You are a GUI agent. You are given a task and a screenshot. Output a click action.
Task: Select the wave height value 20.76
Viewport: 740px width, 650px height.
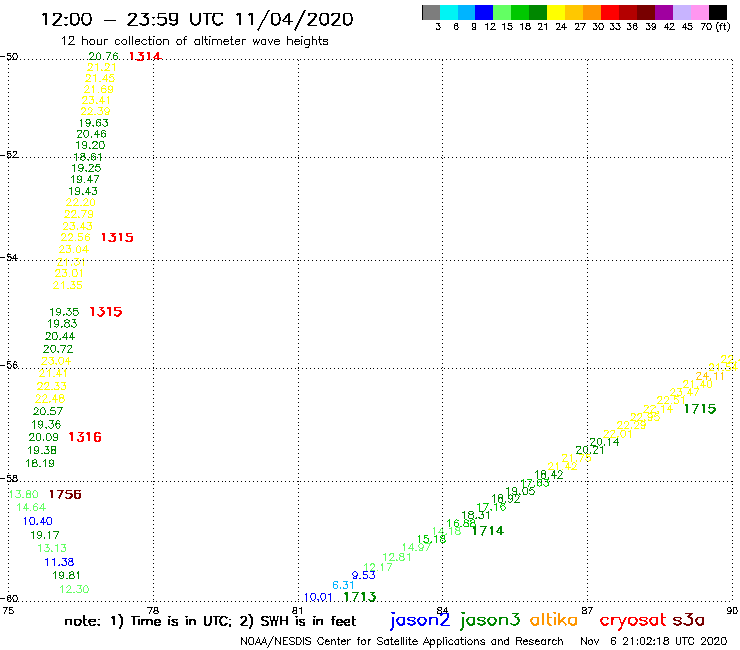[103, 56]
